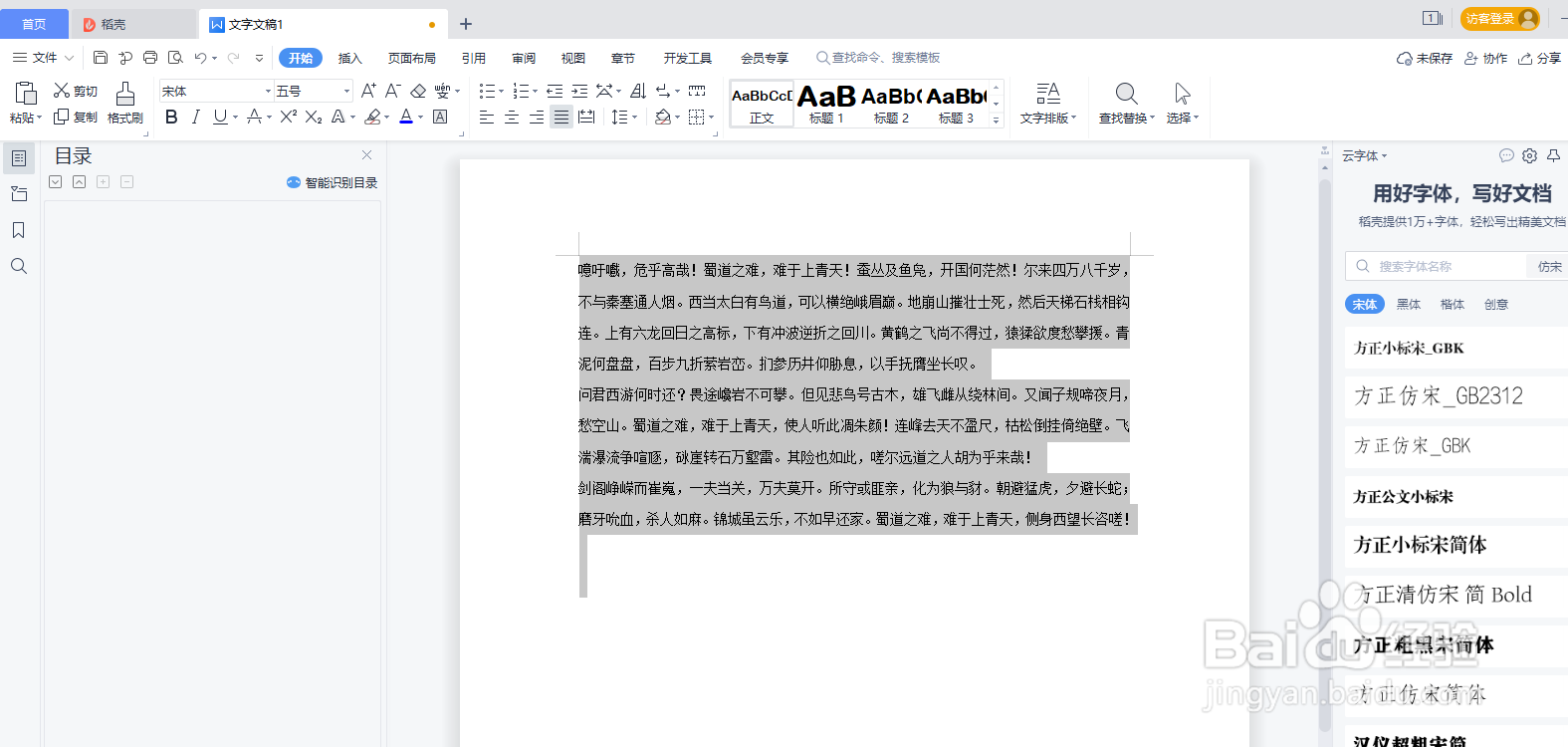Open the Print Preview icon
Viewport: 1568px width, 747px height.
click(x=175, y=58)
